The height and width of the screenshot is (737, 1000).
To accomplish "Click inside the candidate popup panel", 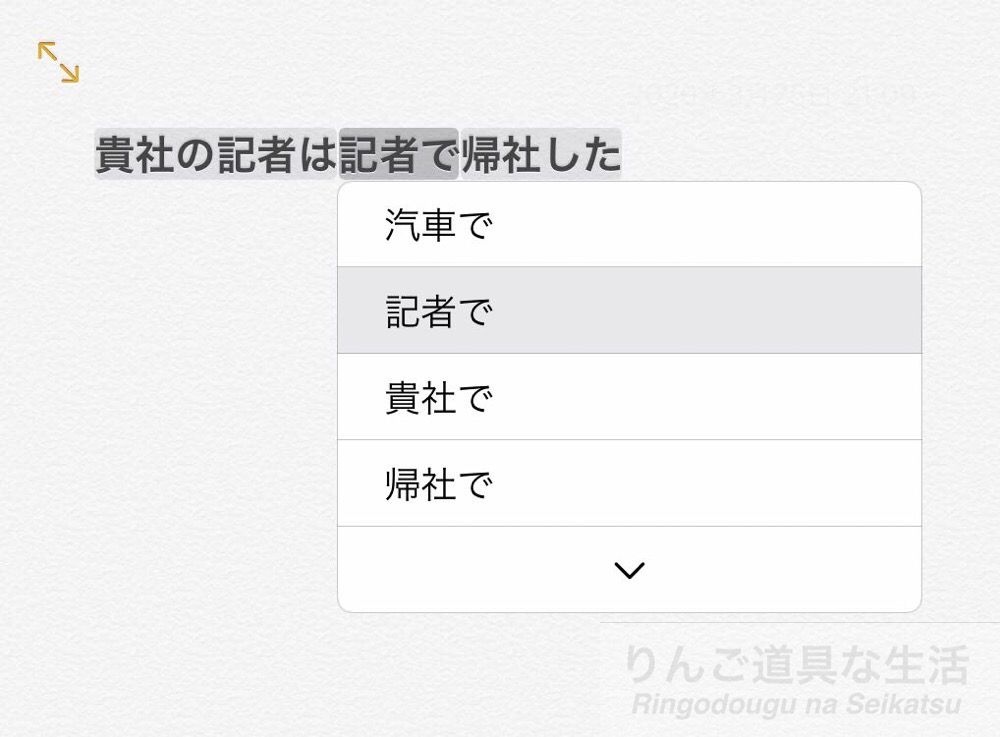I will pos(628,397).
